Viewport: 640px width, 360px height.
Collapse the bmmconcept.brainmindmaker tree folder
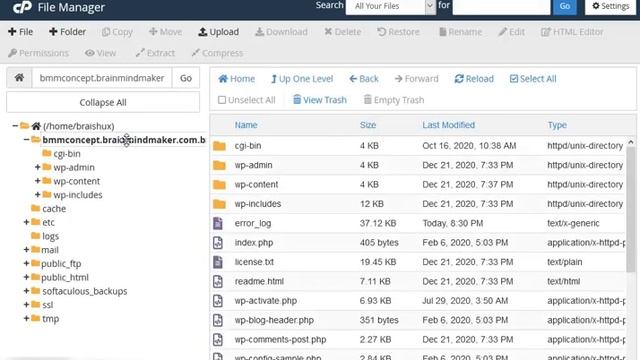[x=26, y=140]
